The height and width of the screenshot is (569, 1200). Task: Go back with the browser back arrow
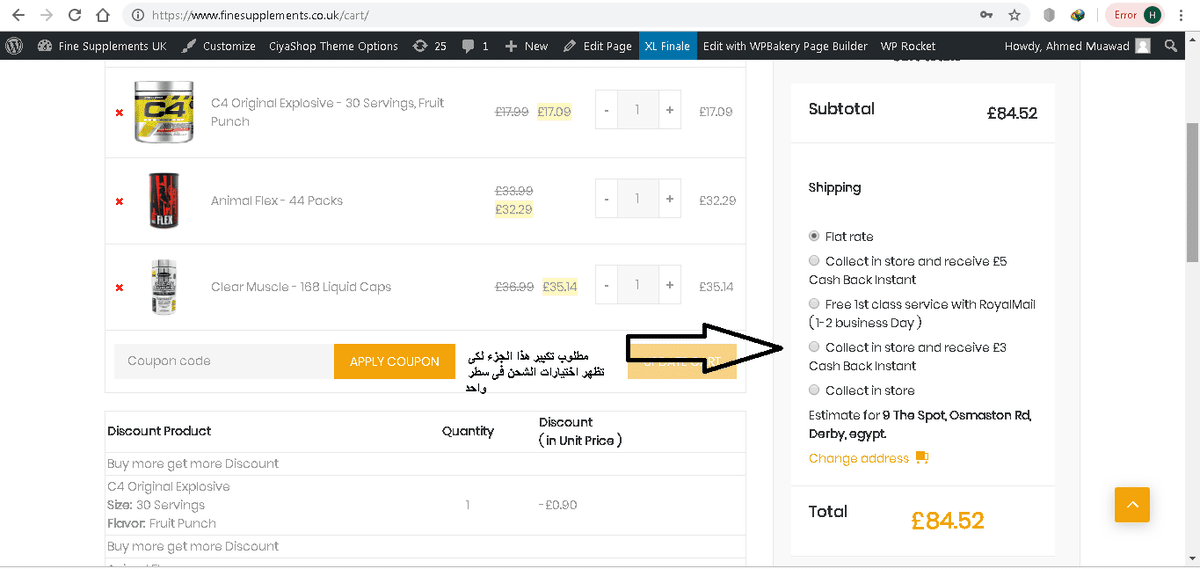[x=18, y=15]
